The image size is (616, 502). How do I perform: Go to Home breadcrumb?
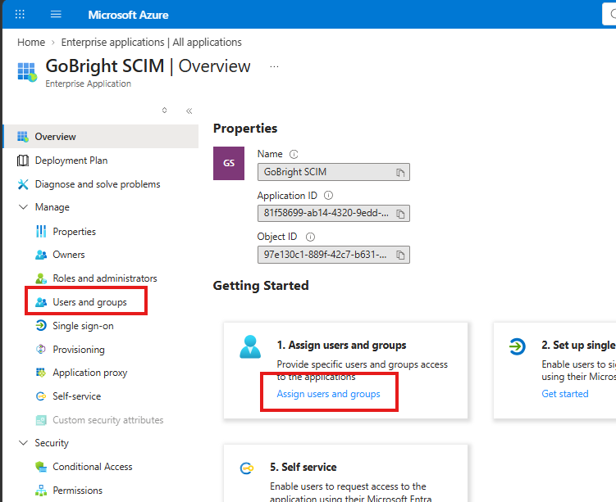31,42
